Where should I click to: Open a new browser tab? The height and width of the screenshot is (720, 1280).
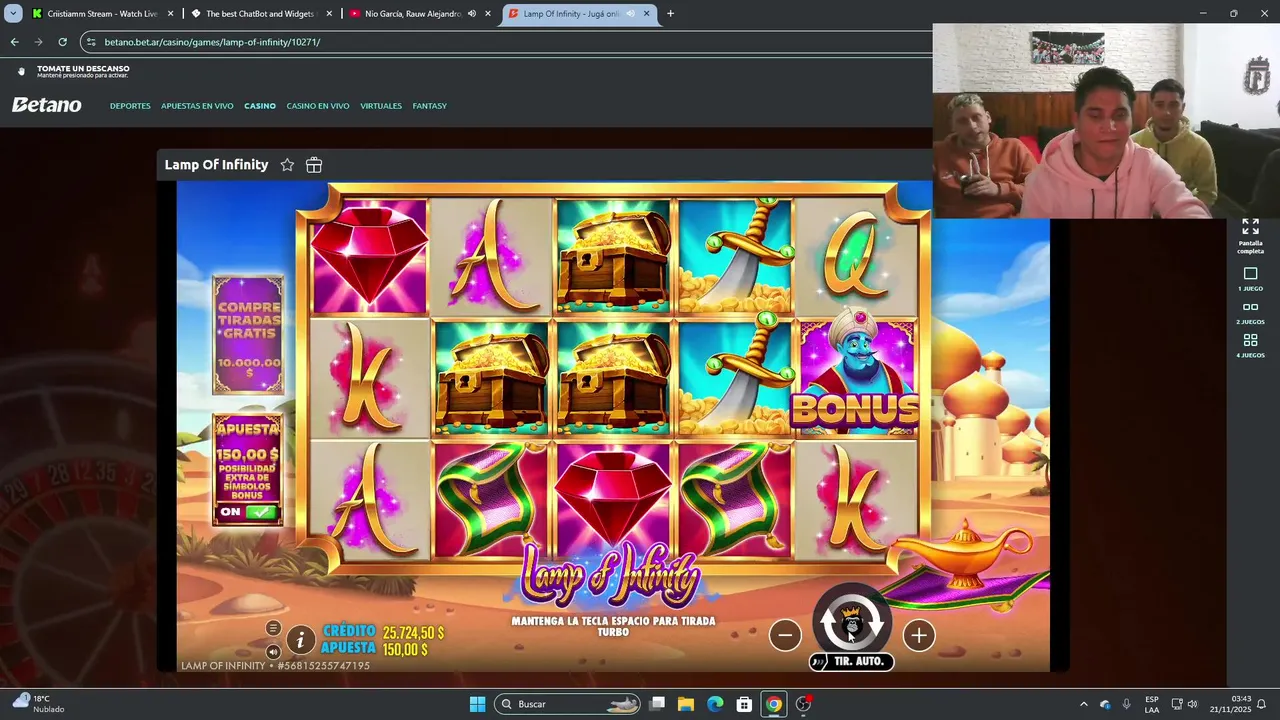coord(670,14)
